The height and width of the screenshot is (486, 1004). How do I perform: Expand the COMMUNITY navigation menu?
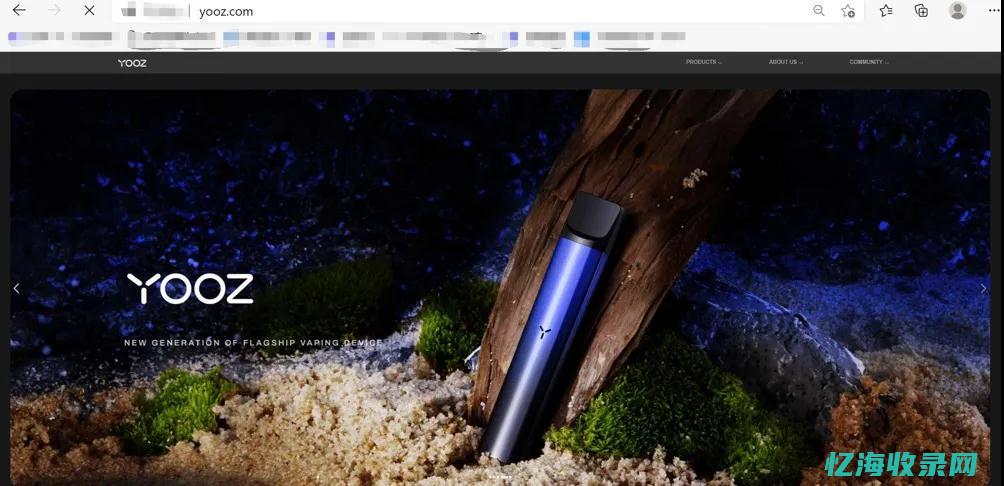(x=869, y=62)
